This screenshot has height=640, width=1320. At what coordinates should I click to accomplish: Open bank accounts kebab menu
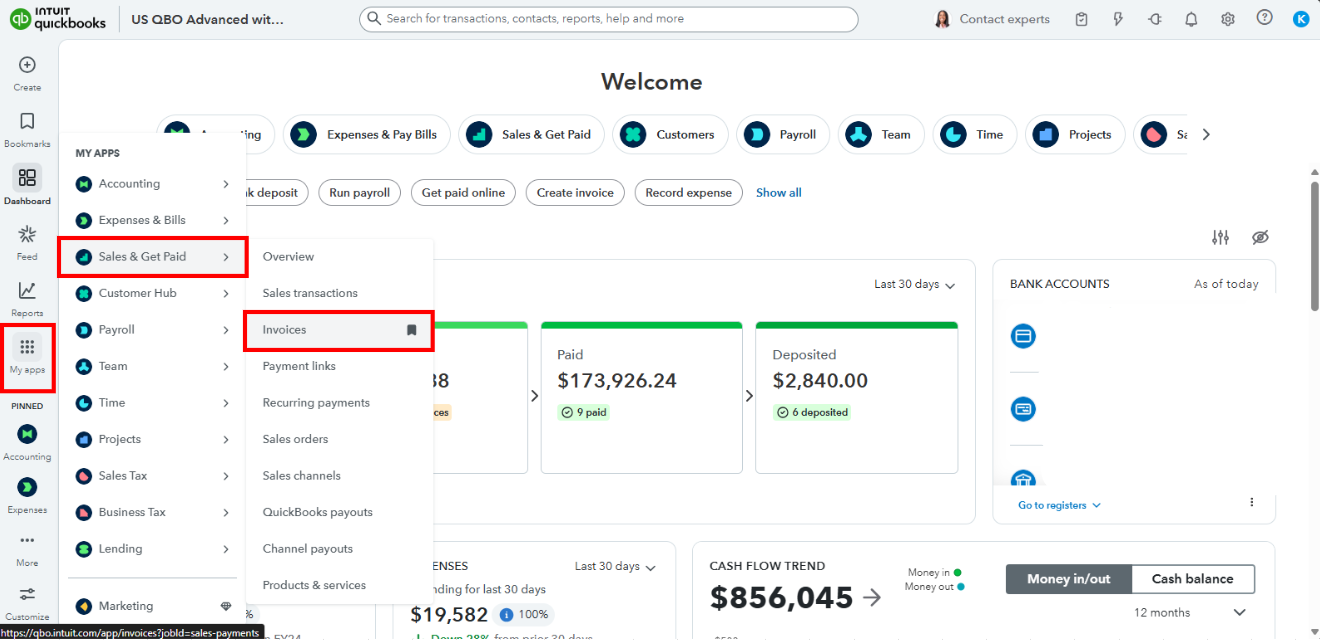coord(1252,502)
